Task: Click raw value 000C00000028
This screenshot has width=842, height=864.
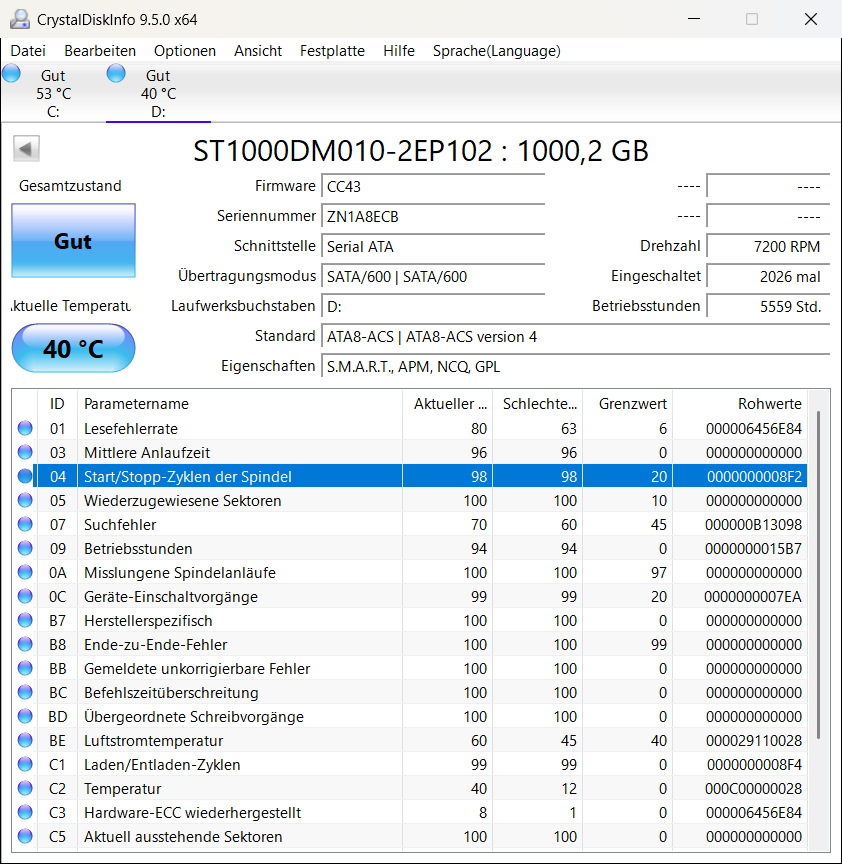Action: pyautogui.click(x=753, y=789)
